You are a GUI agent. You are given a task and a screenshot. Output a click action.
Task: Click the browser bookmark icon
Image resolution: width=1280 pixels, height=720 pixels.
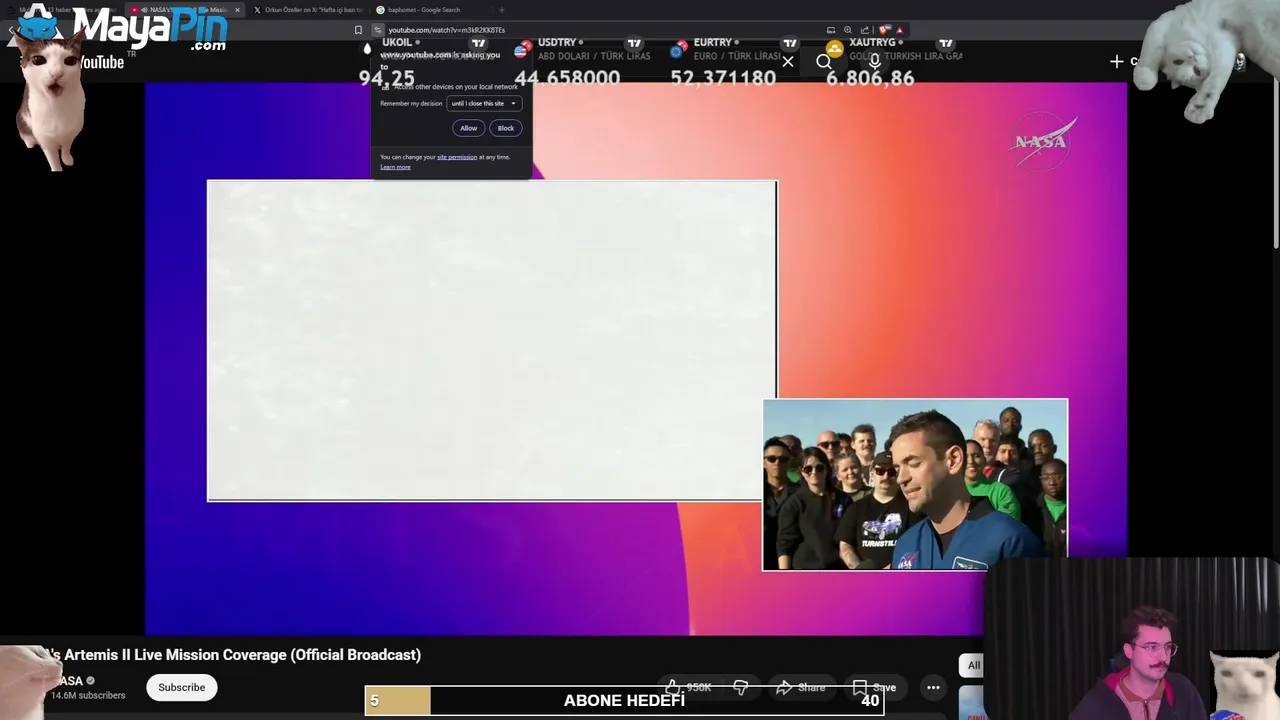358,30
